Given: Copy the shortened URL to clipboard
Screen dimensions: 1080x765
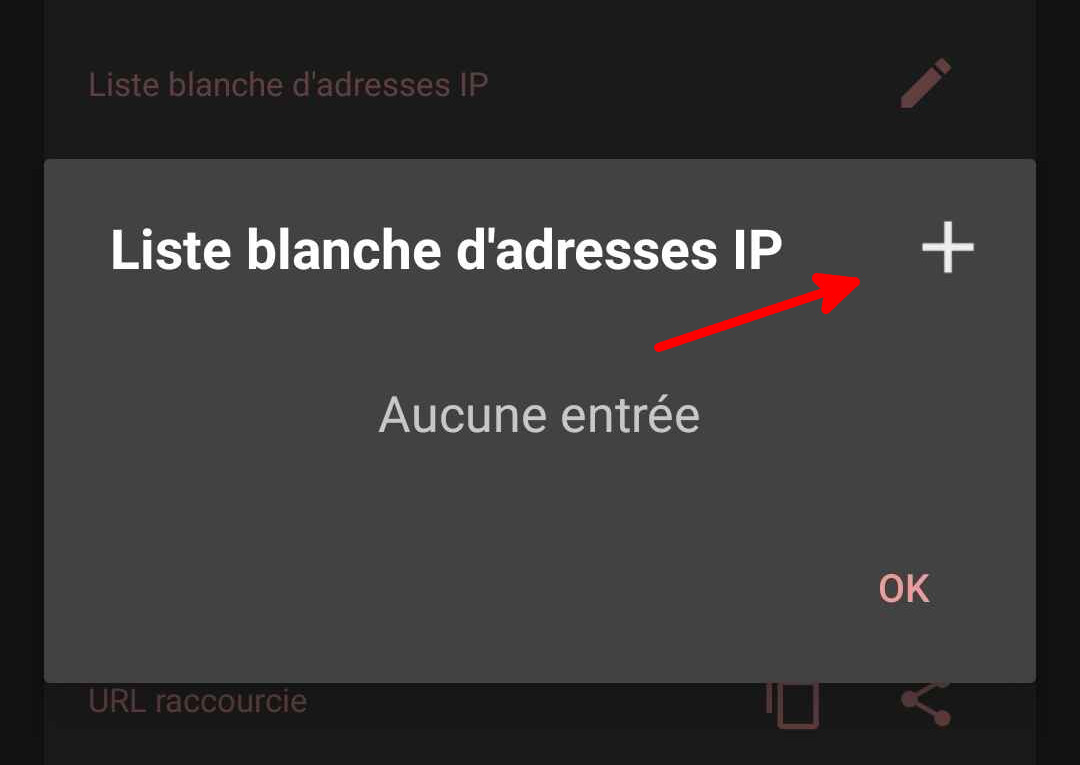Looking at the screenshot, I should pos(793,704).
